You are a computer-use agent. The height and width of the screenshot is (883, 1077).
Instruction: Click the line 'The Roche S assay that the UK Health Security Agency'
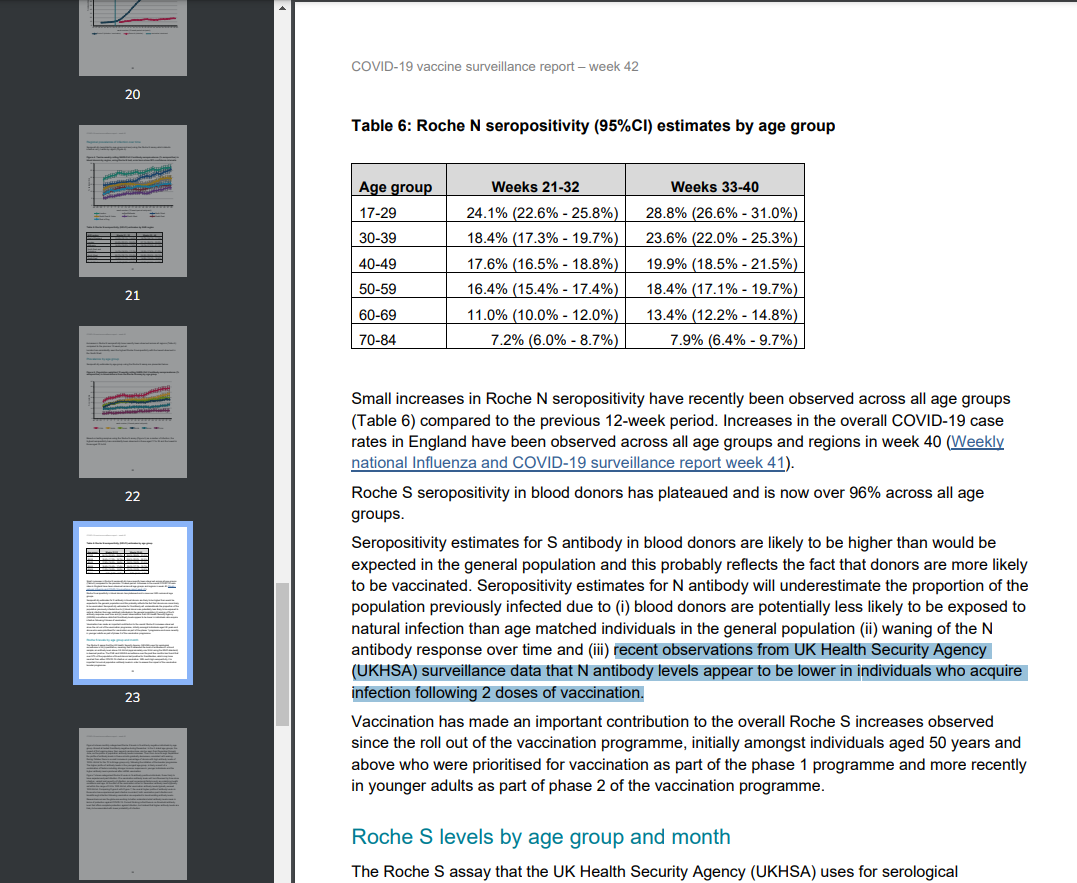654,871
